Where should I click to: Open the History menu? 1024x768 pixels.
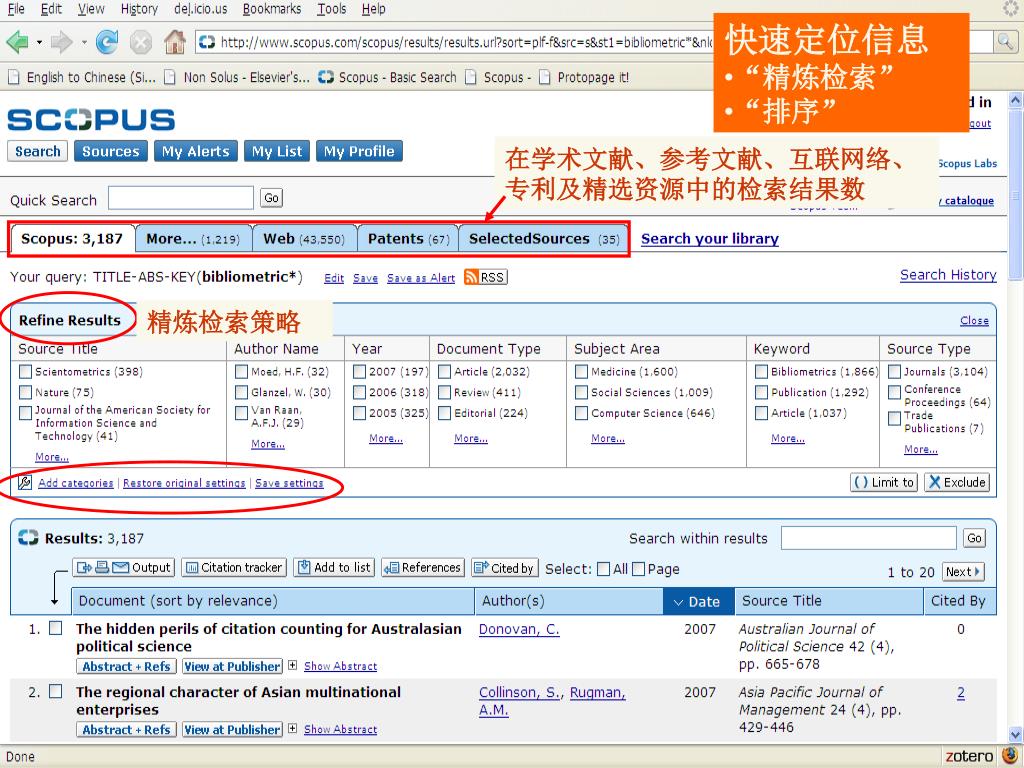tap(139, 9)
